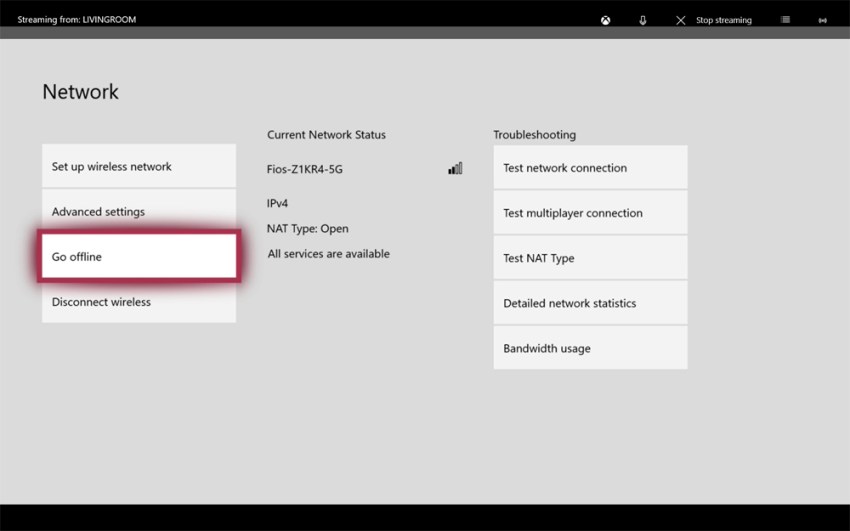The image size is (850, 531).
Task: Open Bandwidth usage
Action: (x=590, y=348)
